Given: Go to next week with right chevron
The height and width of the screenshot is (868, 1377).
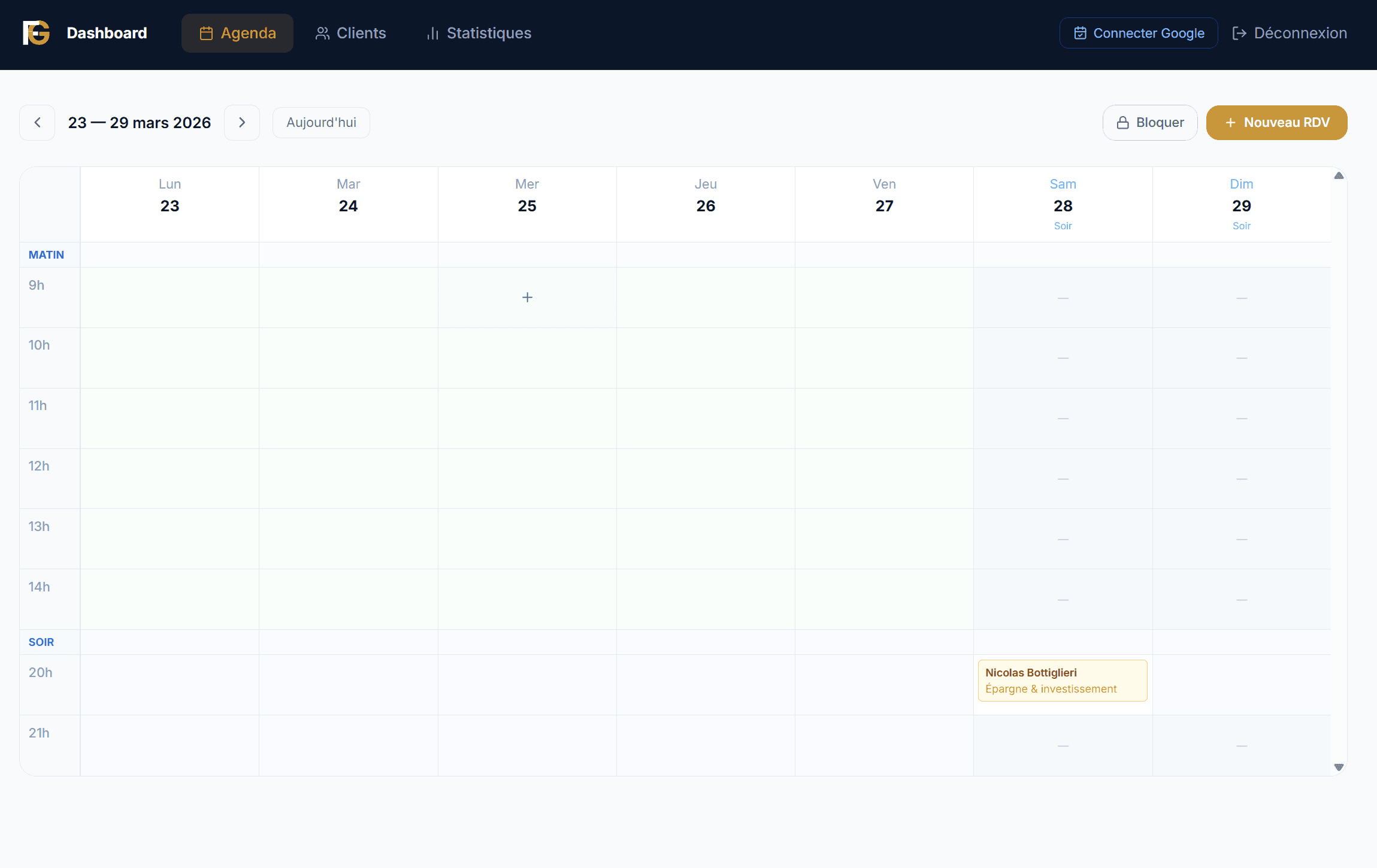Looking at the screenshot, I should [x=242, y=122].
